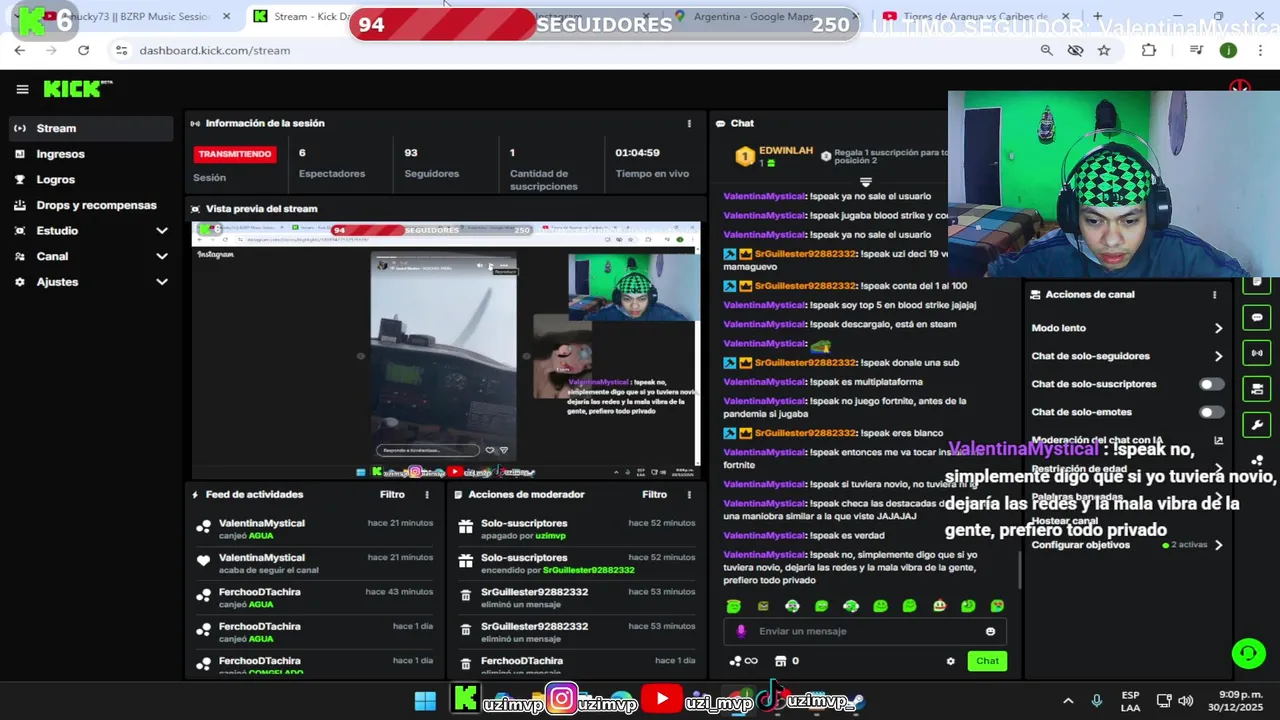1280x720 pixels.
Task: Open Modo lento options chevron
Action: (1218, 328)
